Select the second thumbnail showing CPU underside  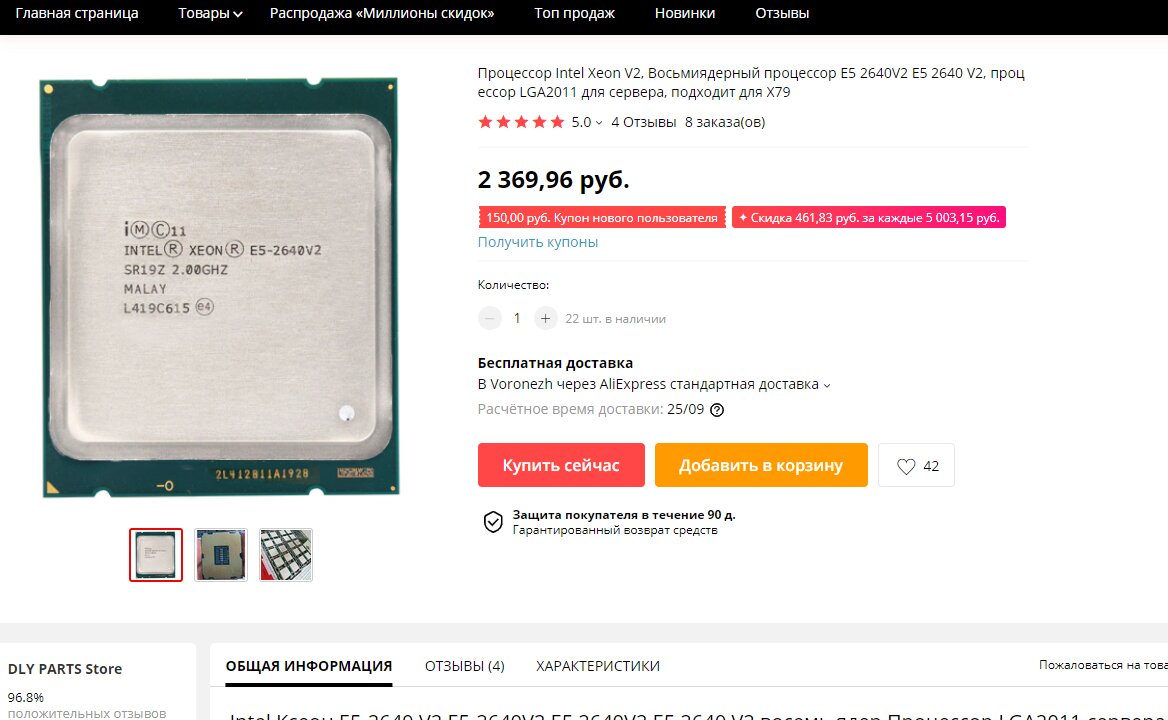tap(221, 555)
